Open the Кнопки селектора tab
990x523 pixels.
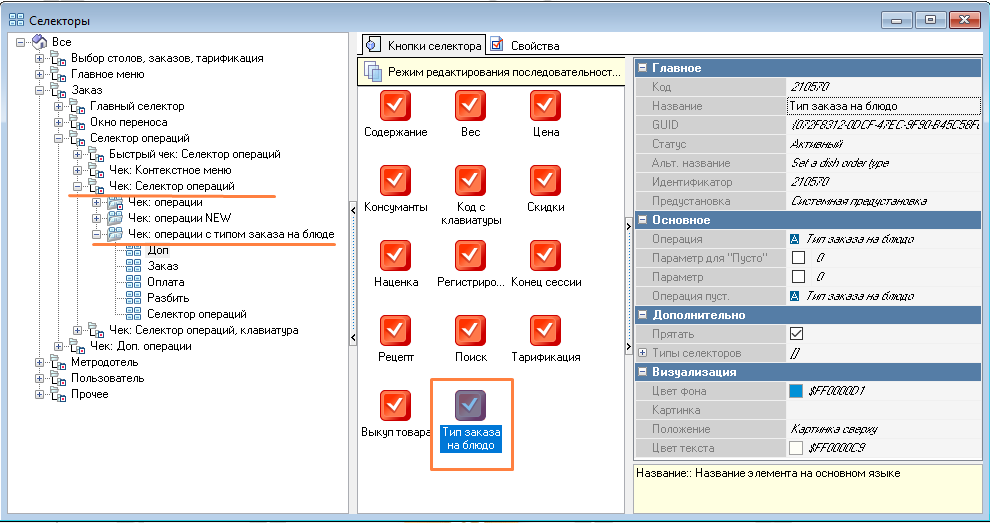pyautogui.click(x=424, y=45)
